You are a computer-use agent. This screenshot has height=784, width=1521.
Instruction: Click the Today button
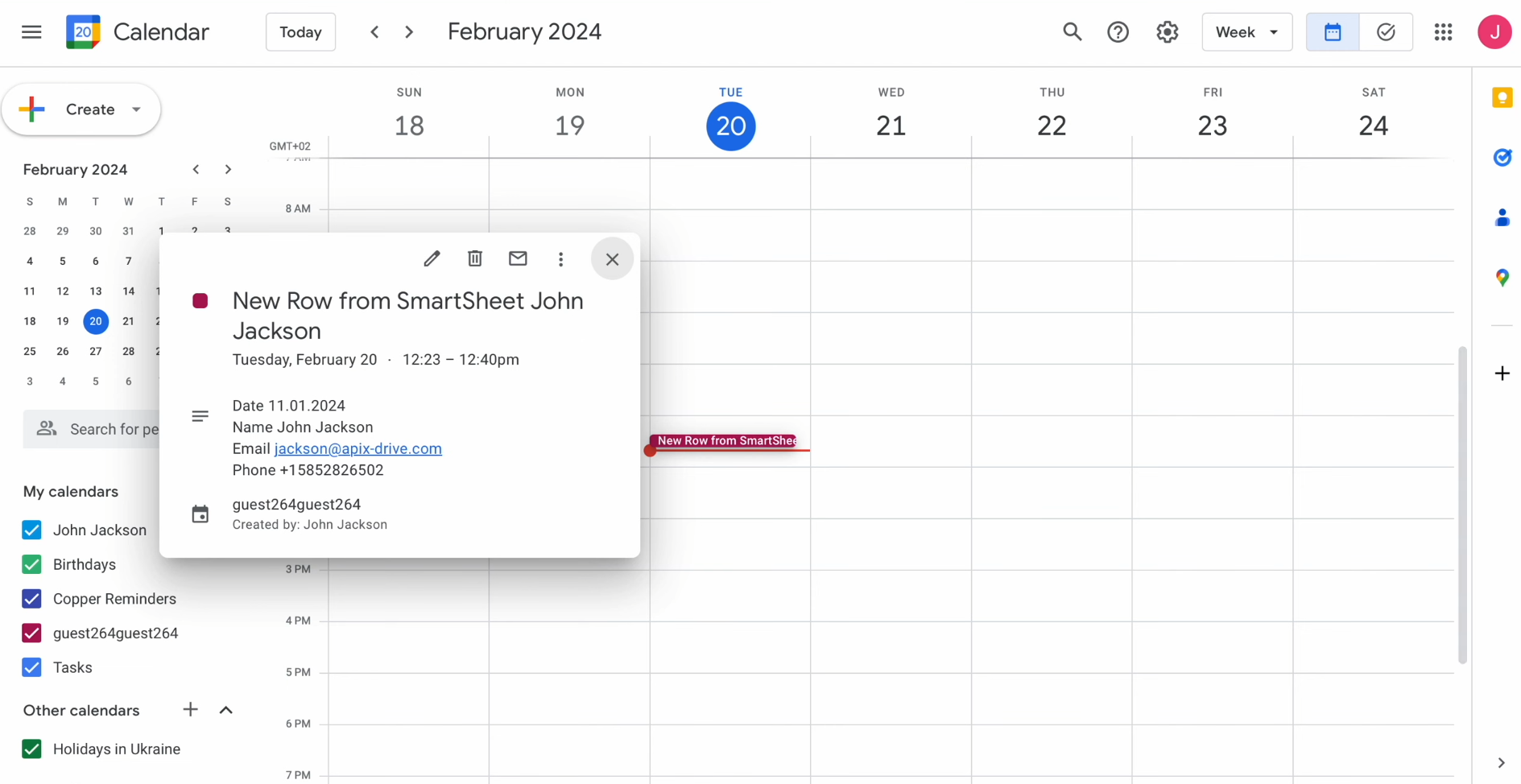300,31
